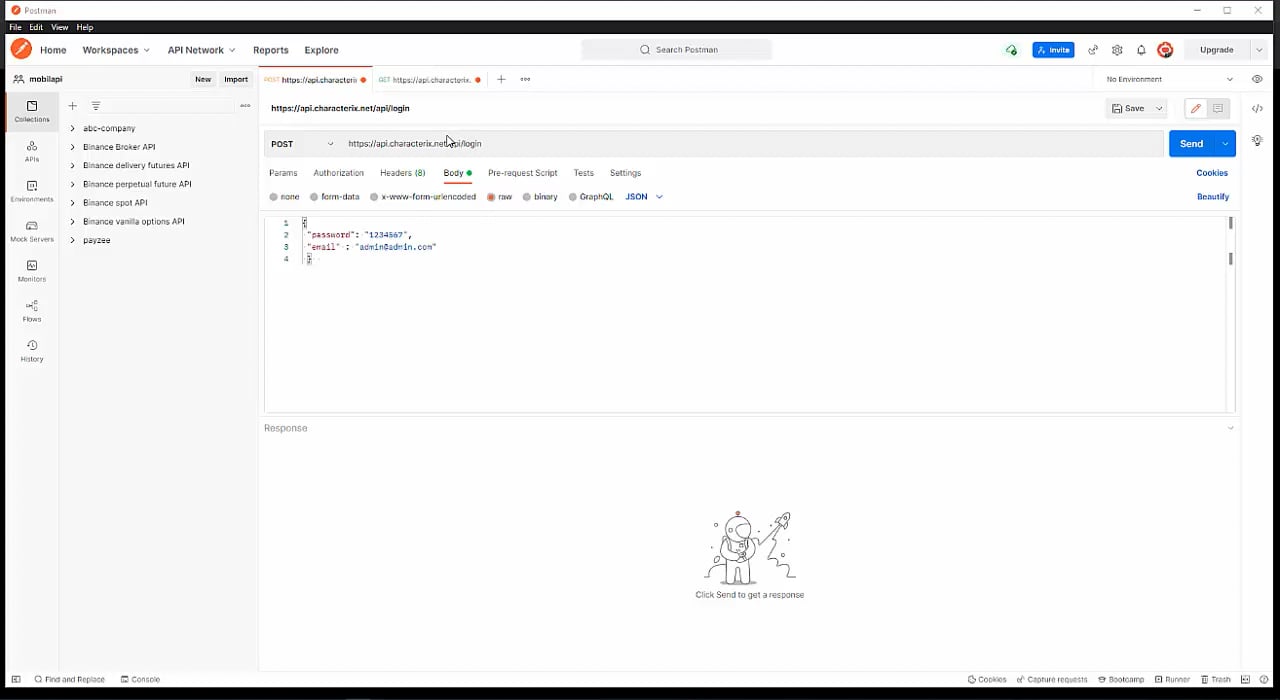Click the edit pencil icon near Save
Viewport: 1280px width, 700px height.
point(1195,108)
